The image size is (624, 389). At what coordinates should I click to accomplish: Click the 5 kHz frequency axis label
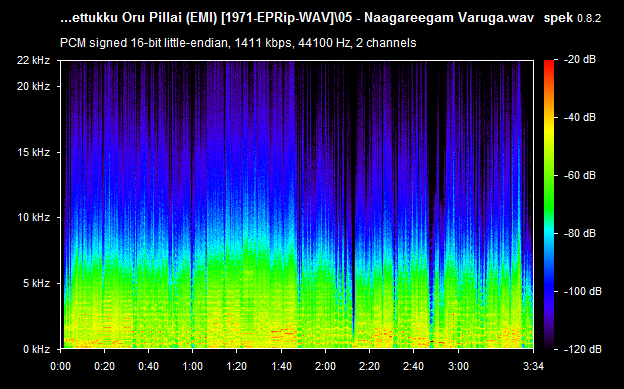(x=36, y=283)
